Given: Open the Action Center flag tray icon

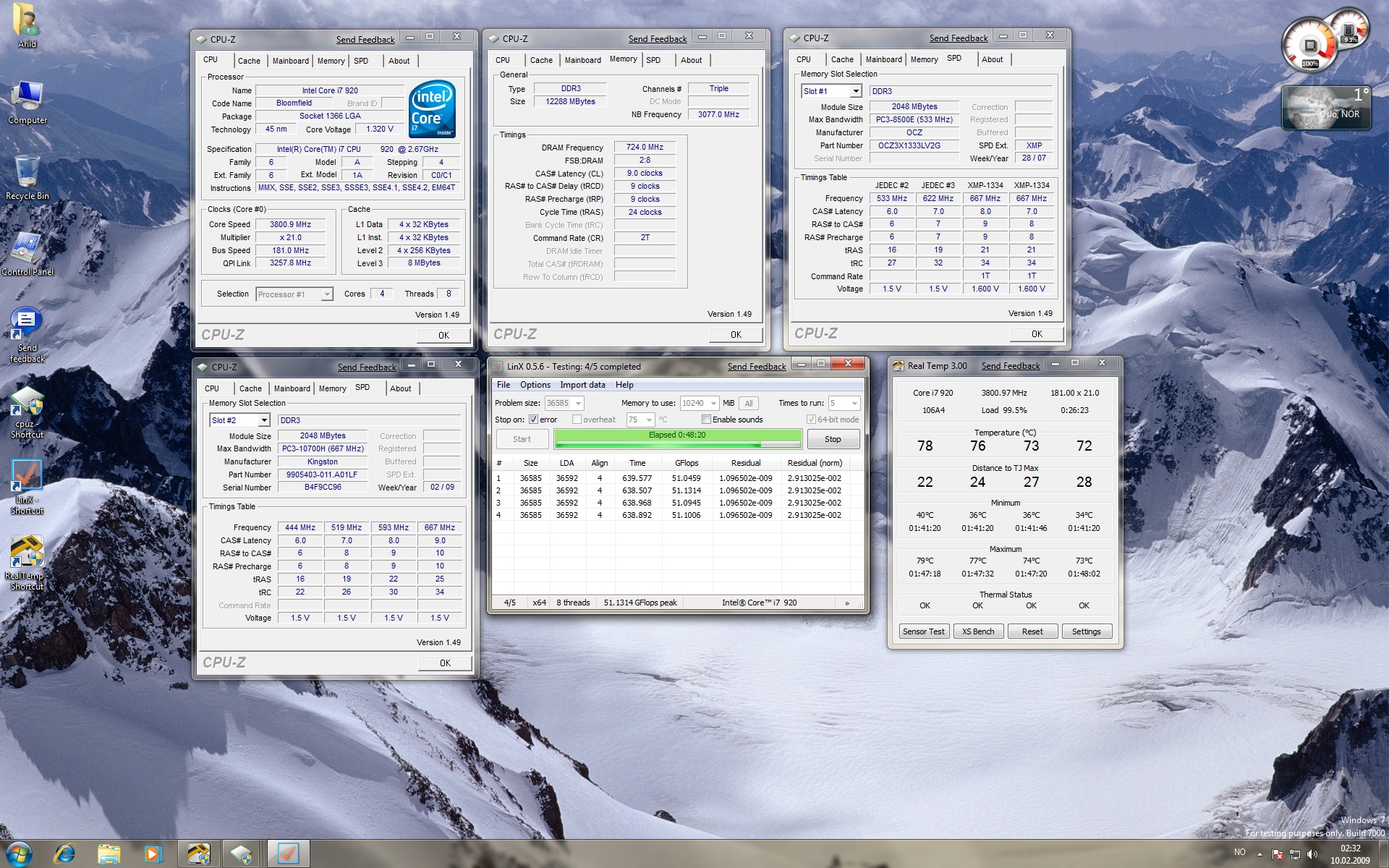Looking at the screenshot, I should click(1277, 854).
